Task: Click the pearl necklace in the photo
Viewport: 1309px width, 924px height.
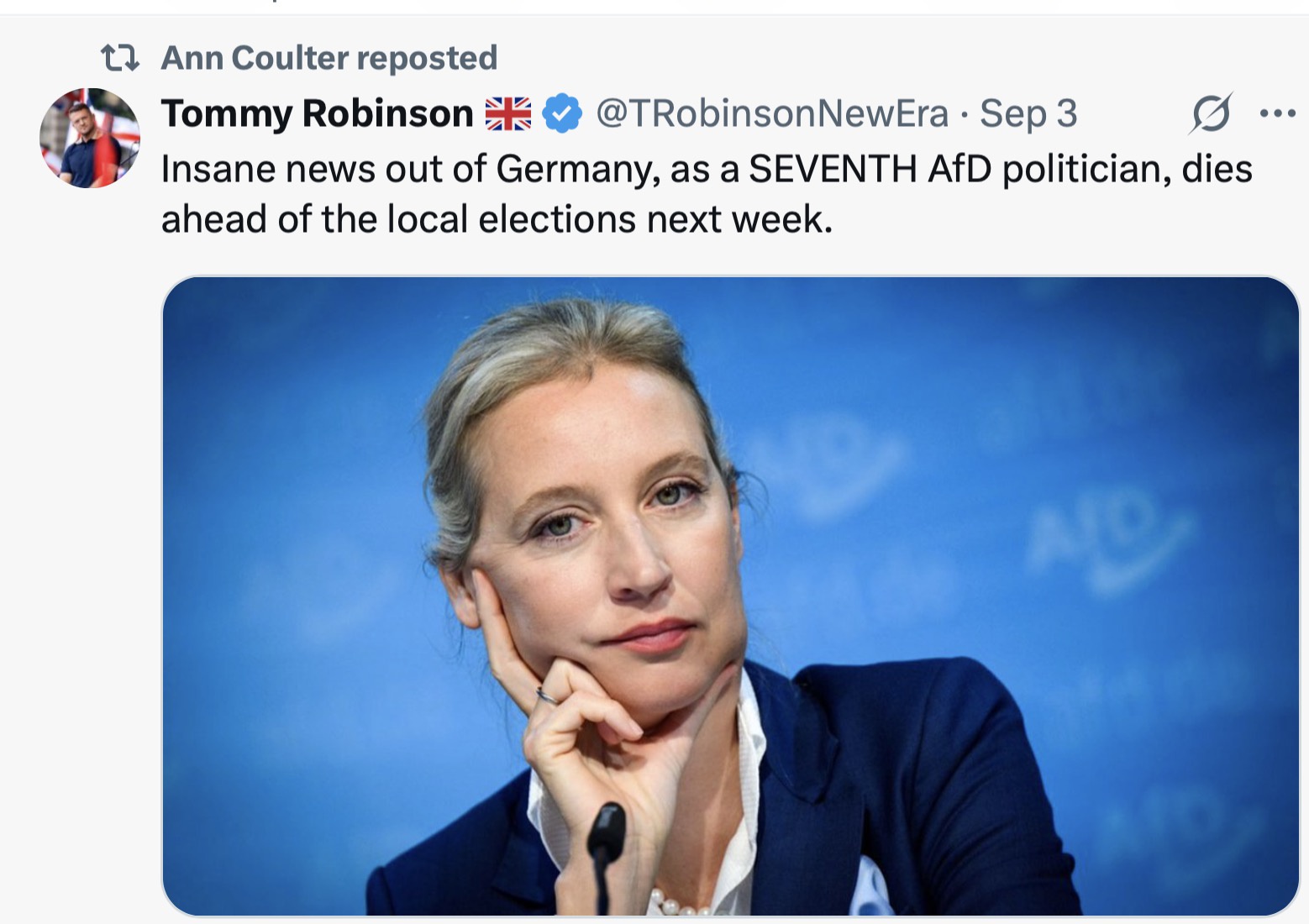Action: click(x=676, y=906)
